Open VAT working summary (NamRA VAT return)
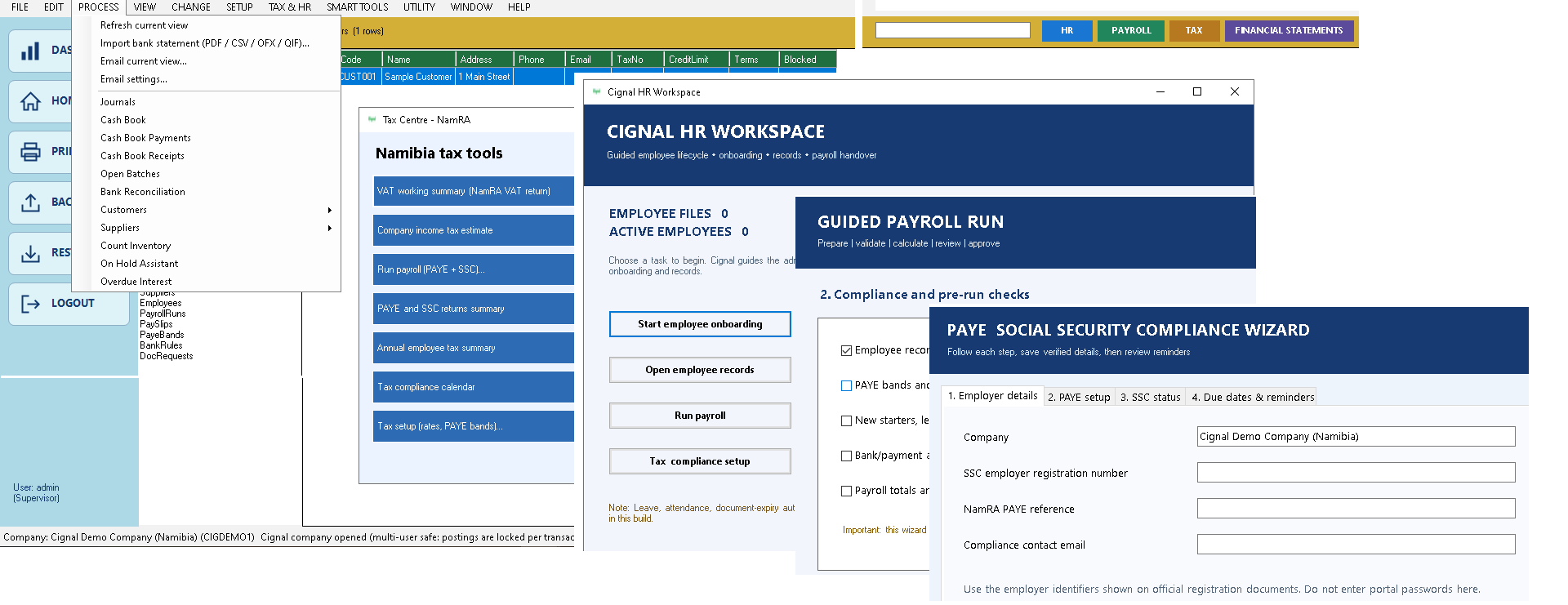The image size is (1568, 605). point(474,191)
